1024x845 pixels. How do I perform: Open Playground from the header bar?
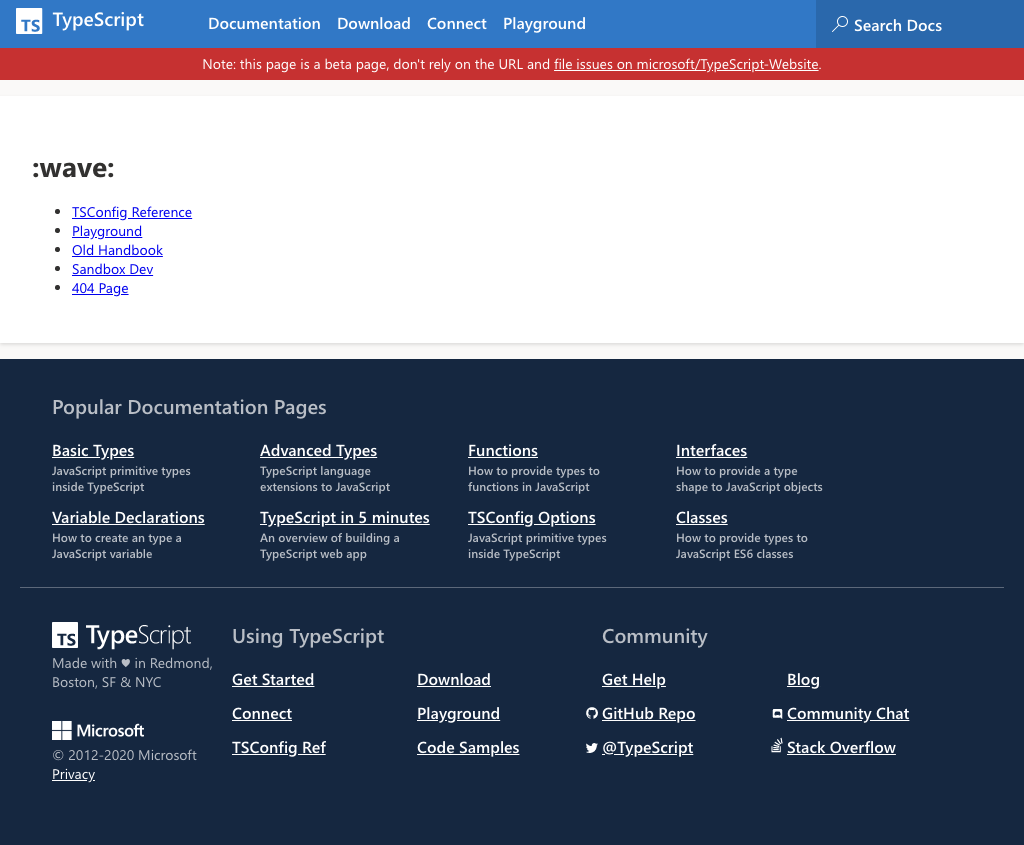click(544, 24)
